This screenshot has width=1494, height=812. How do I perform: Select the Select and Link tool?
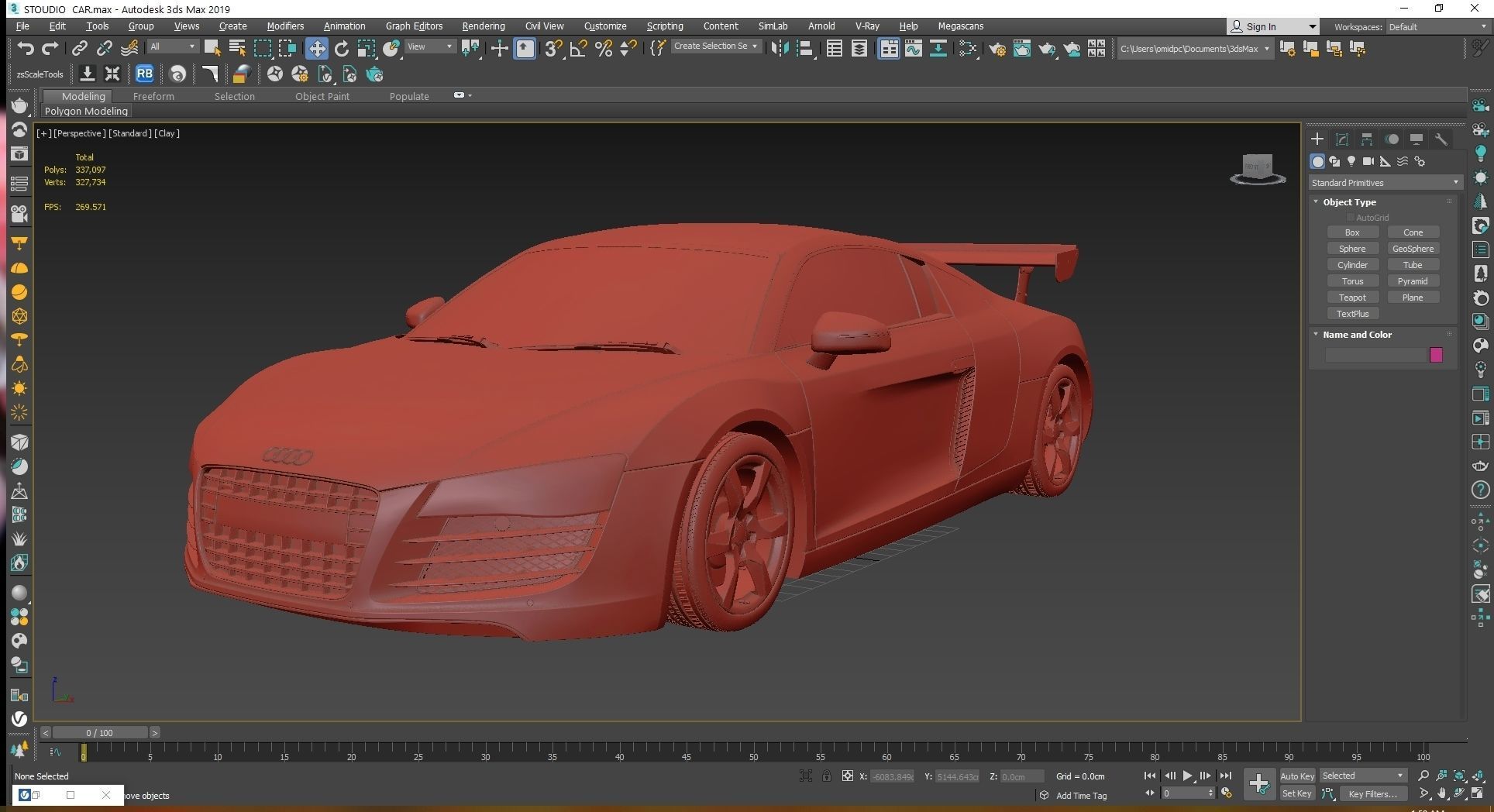point(79,48)
